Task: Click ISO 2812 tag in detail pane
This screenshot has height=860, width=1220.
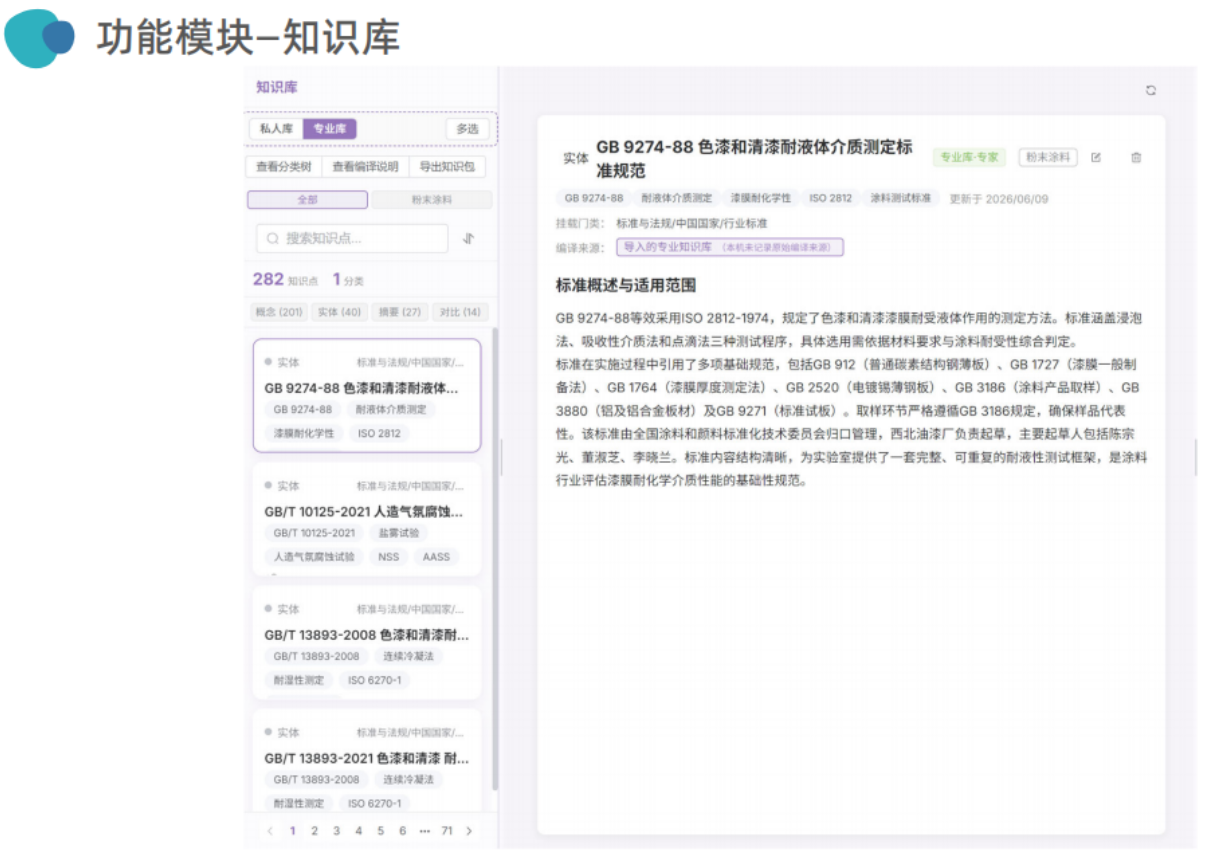Action: 831,198
